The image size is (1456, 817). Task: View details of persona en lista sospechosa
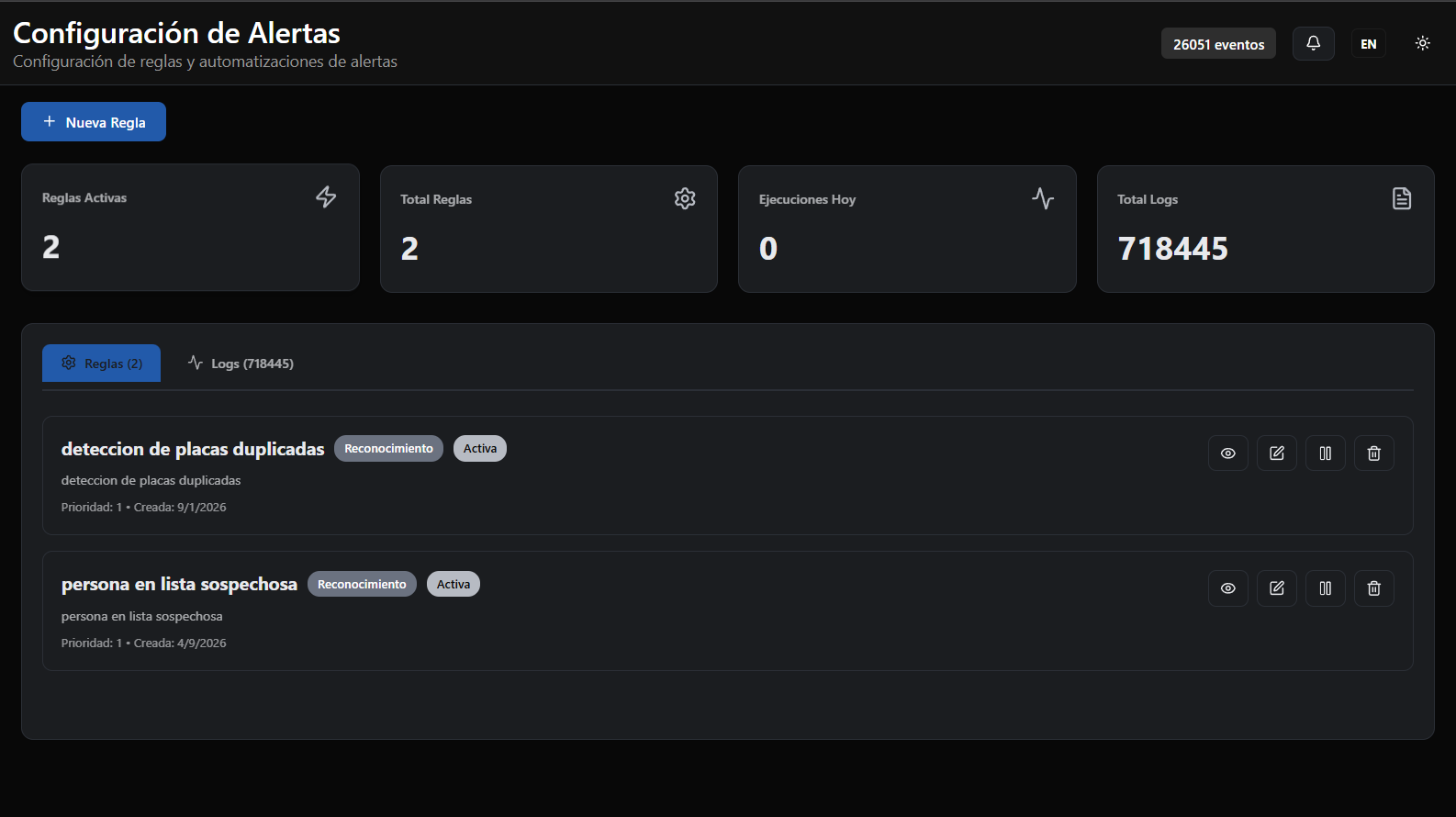click(x=1227, y=588)
